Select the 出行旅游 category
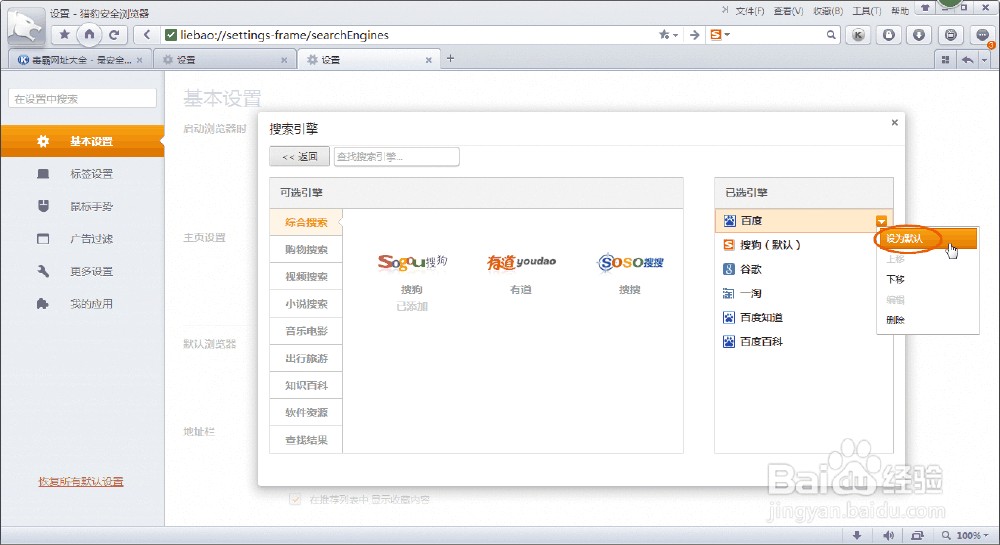 [x=306, y=358]
